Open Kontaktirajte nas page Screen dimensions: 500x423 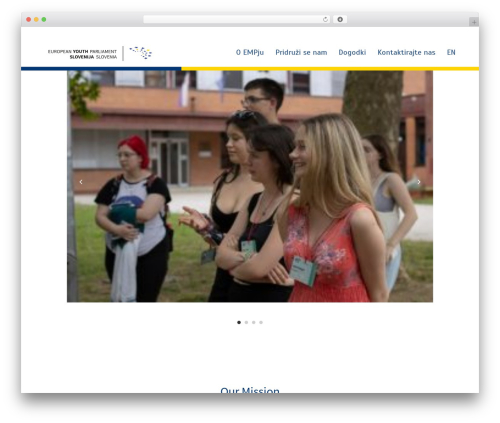tap(406, 52)
